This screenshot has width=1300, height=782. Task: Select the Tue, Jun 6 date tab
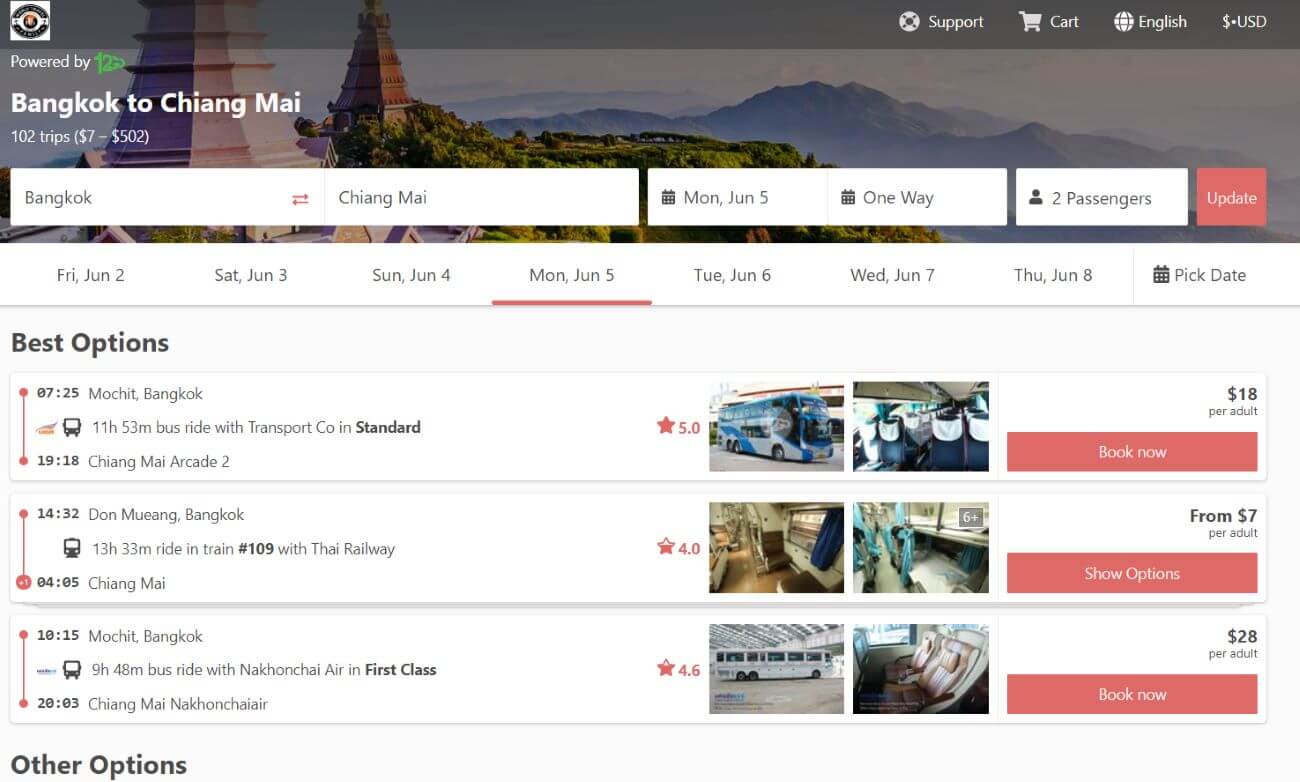coord(732,275)
